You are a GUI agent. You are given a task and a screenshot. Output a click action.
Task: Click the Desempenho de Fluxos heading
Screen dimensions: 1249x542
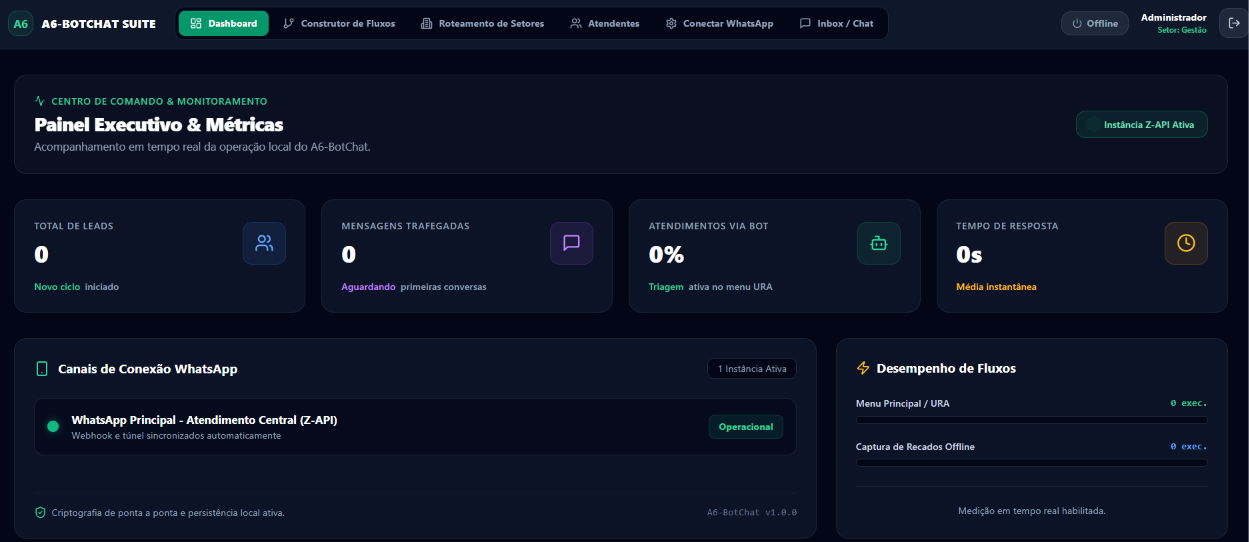coord(946,368)
